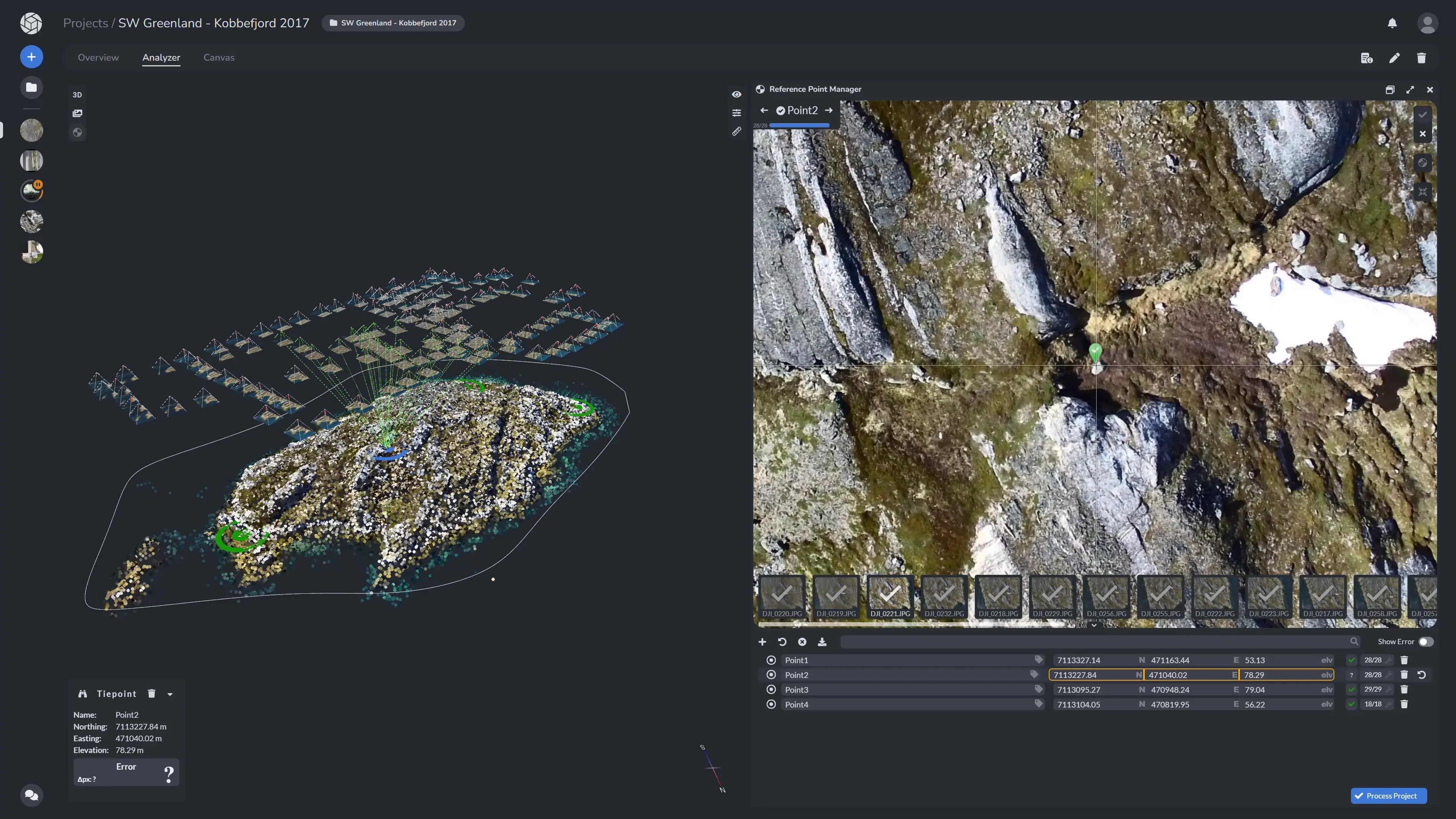Toggle the Show Error switch
The width and height of the screenshot is (1456, 819).
[1426, 642]
